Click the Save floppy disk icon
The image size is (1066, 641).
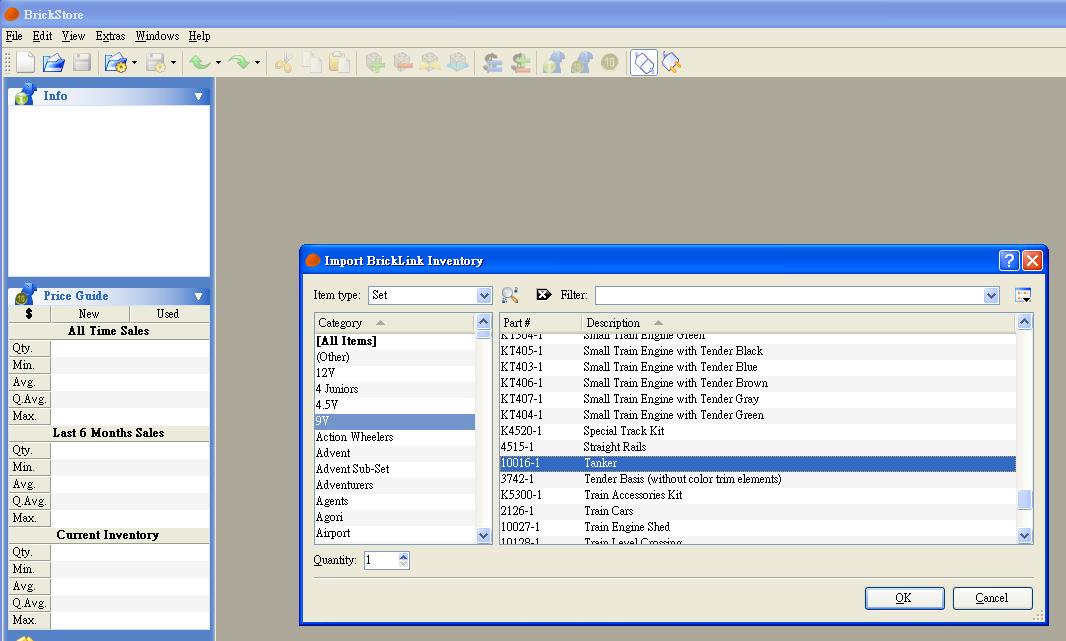(x=82, y=63)
